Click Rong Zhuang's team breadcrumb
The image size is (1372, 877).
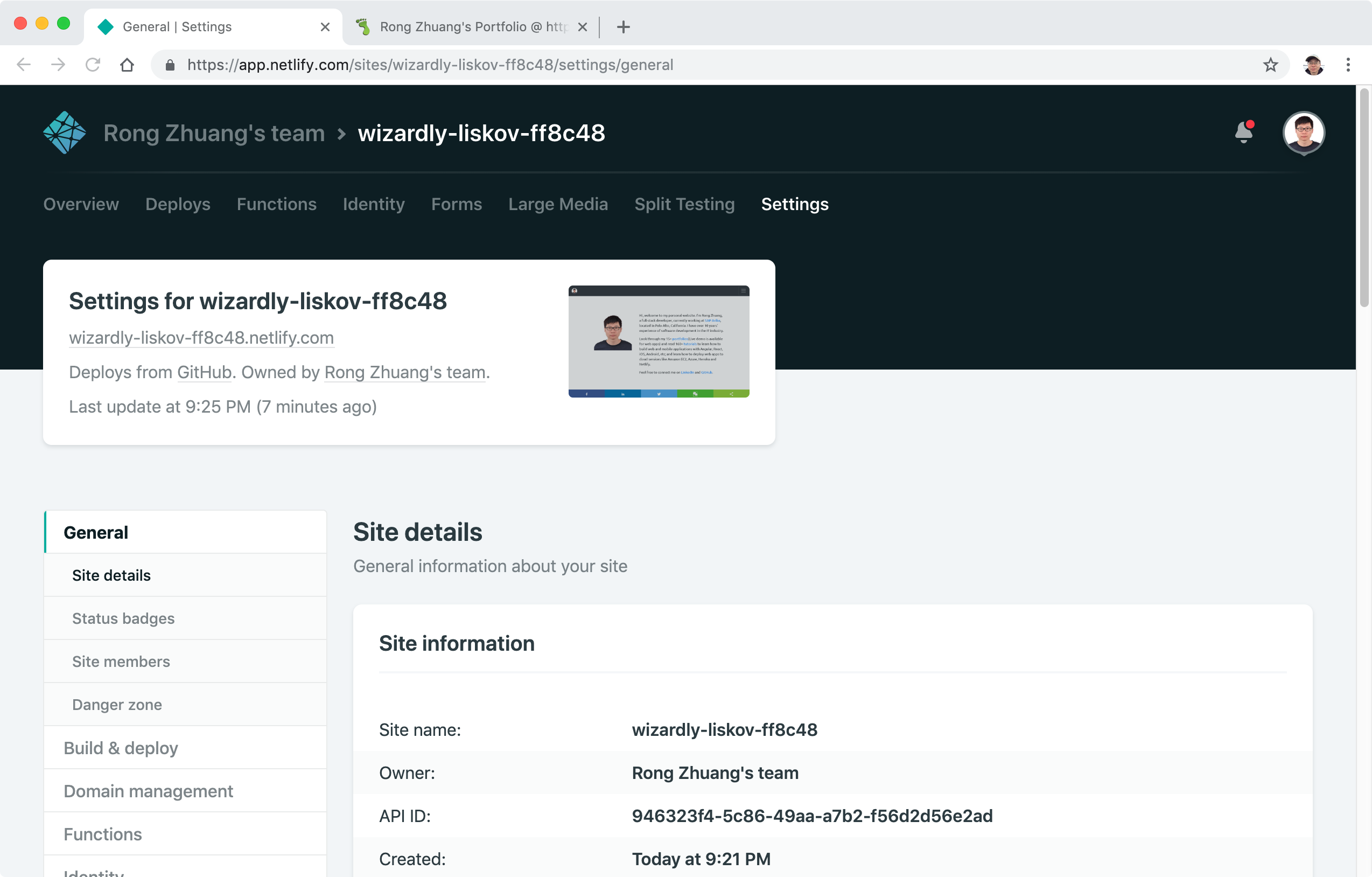214,133
